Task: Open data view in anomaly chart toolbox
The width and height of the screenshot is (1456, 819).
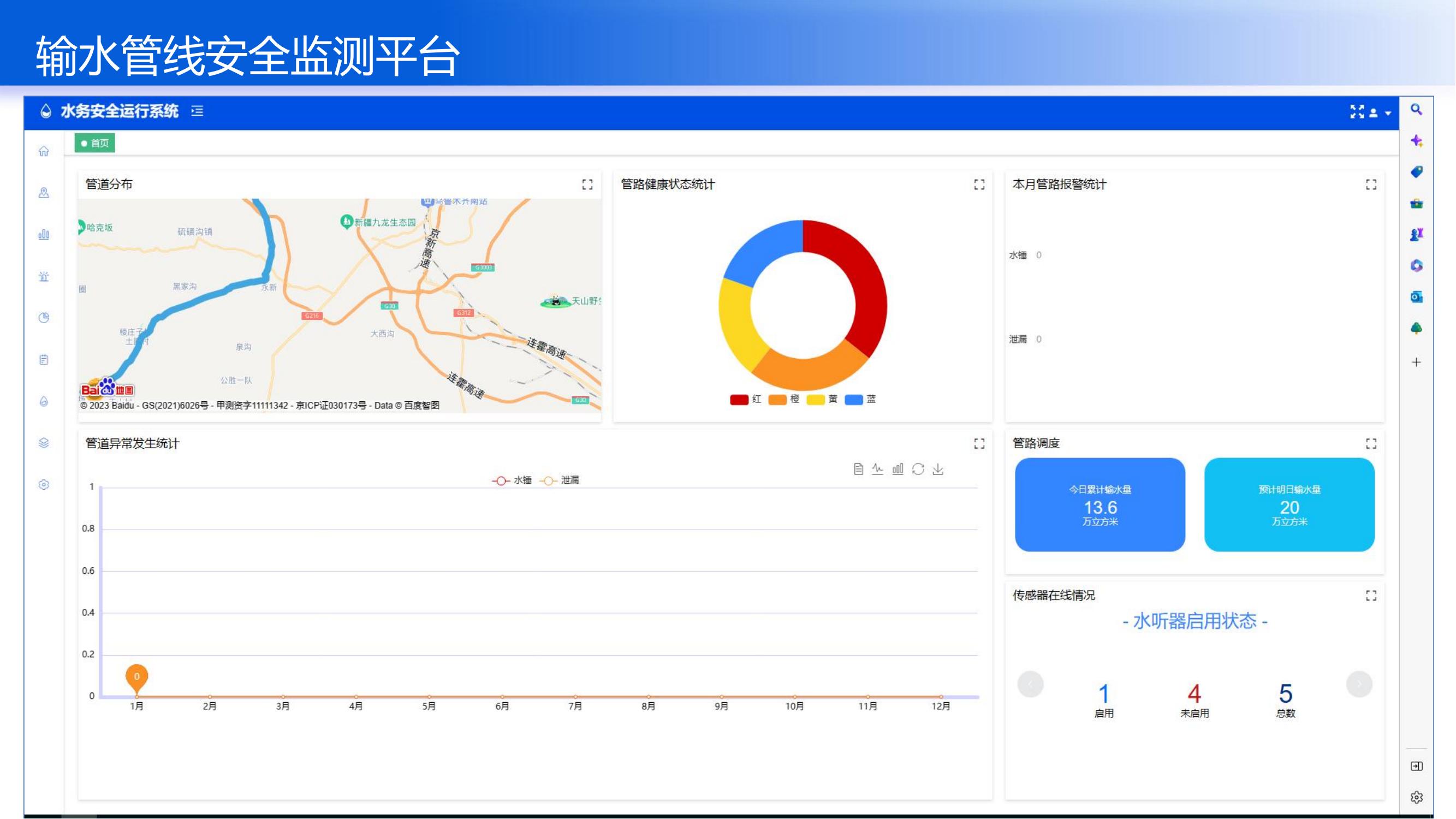Action: [x=858, y=469]
